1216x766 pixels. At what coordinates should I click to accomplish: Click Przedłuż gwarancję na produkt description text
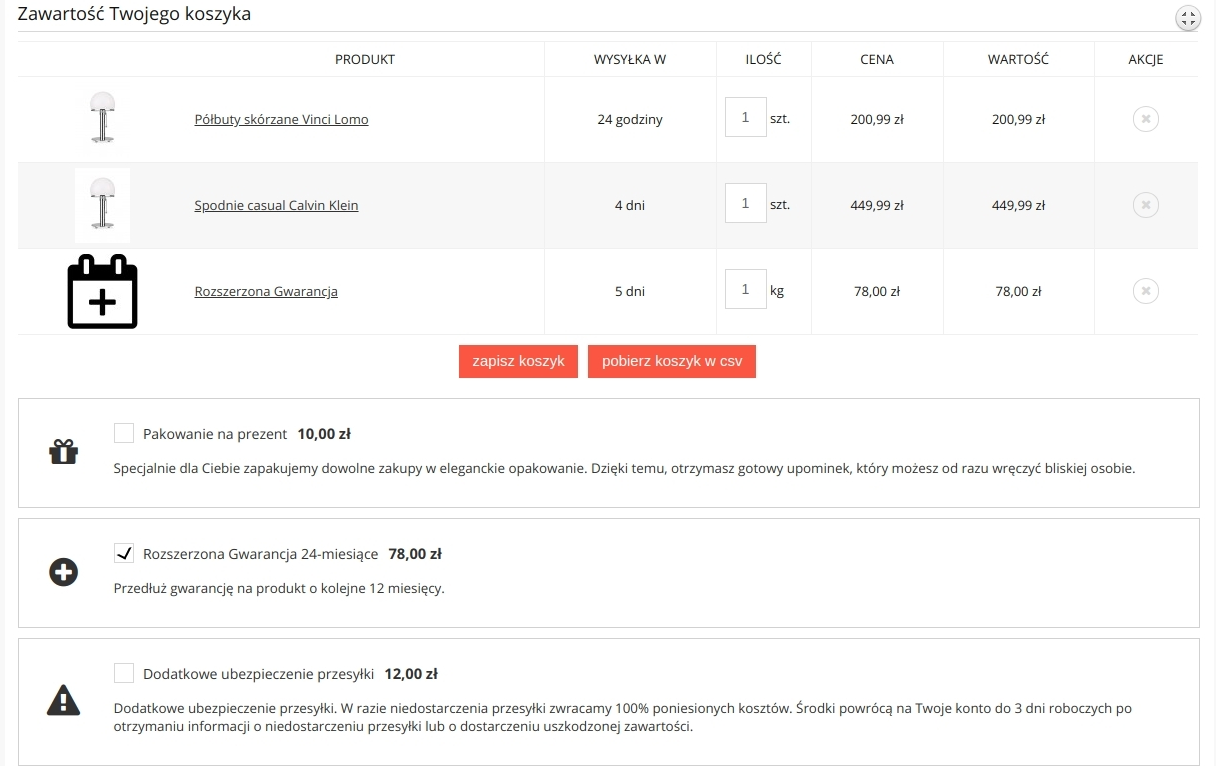point(279,588)
